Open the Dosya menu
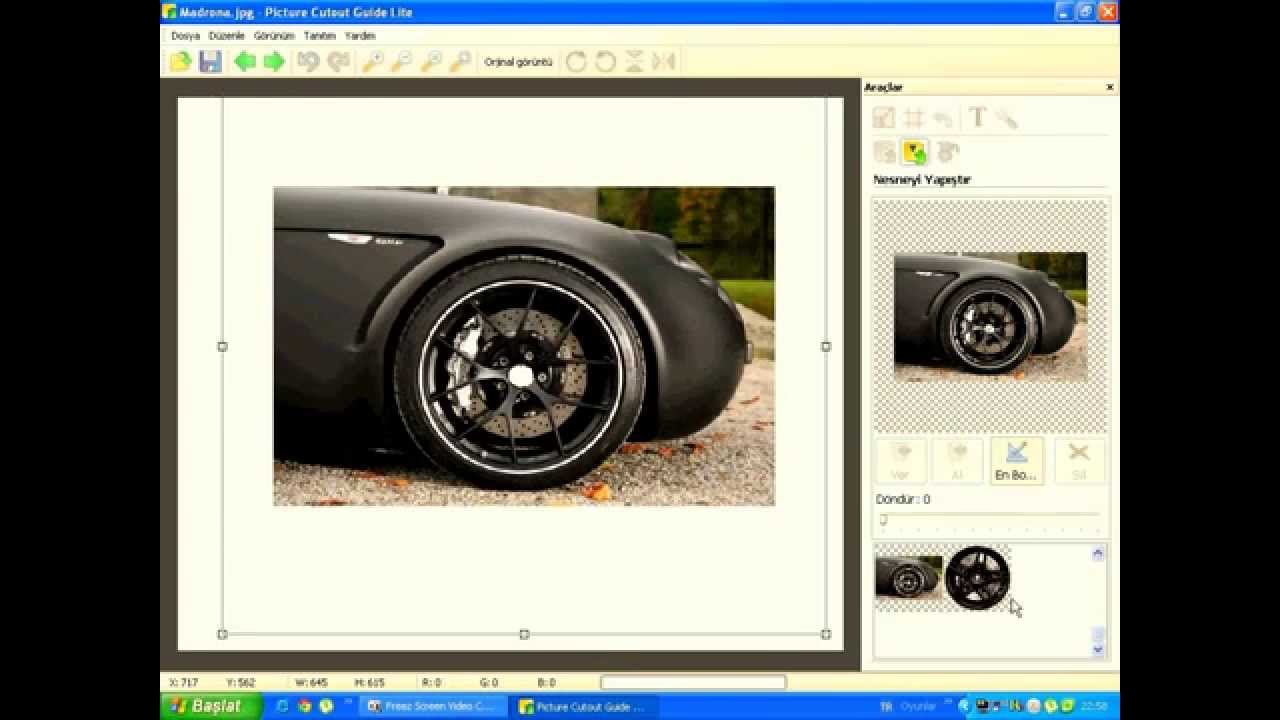 point(185,35)
